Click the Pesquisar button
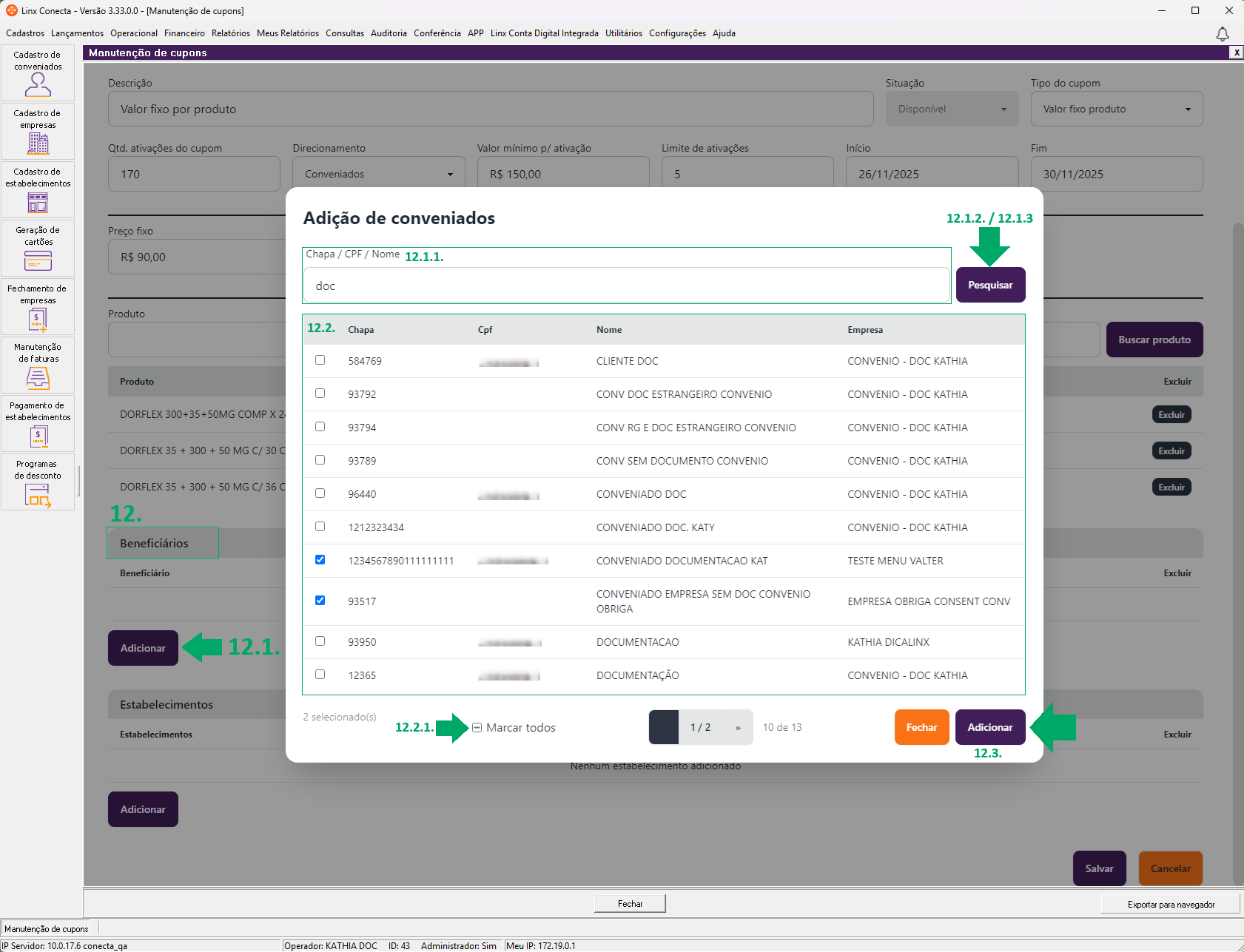The image size is (1244, 952). (990, 285)
